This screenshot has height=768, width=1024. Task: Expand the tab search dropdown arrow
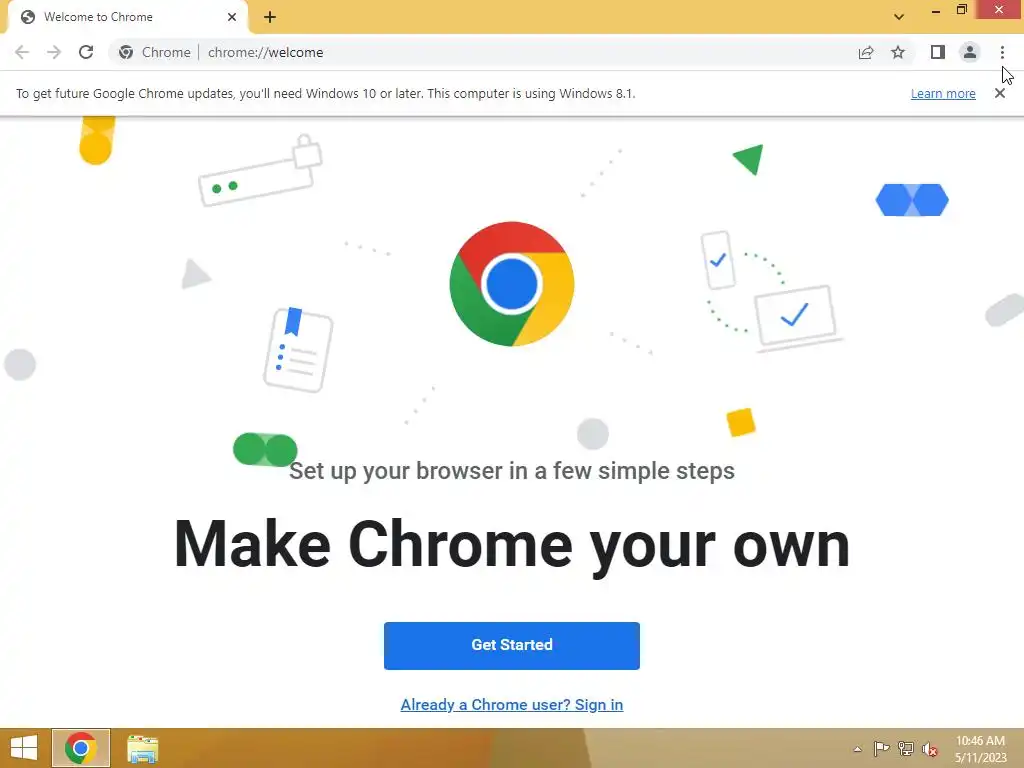[x=899, y=17]
